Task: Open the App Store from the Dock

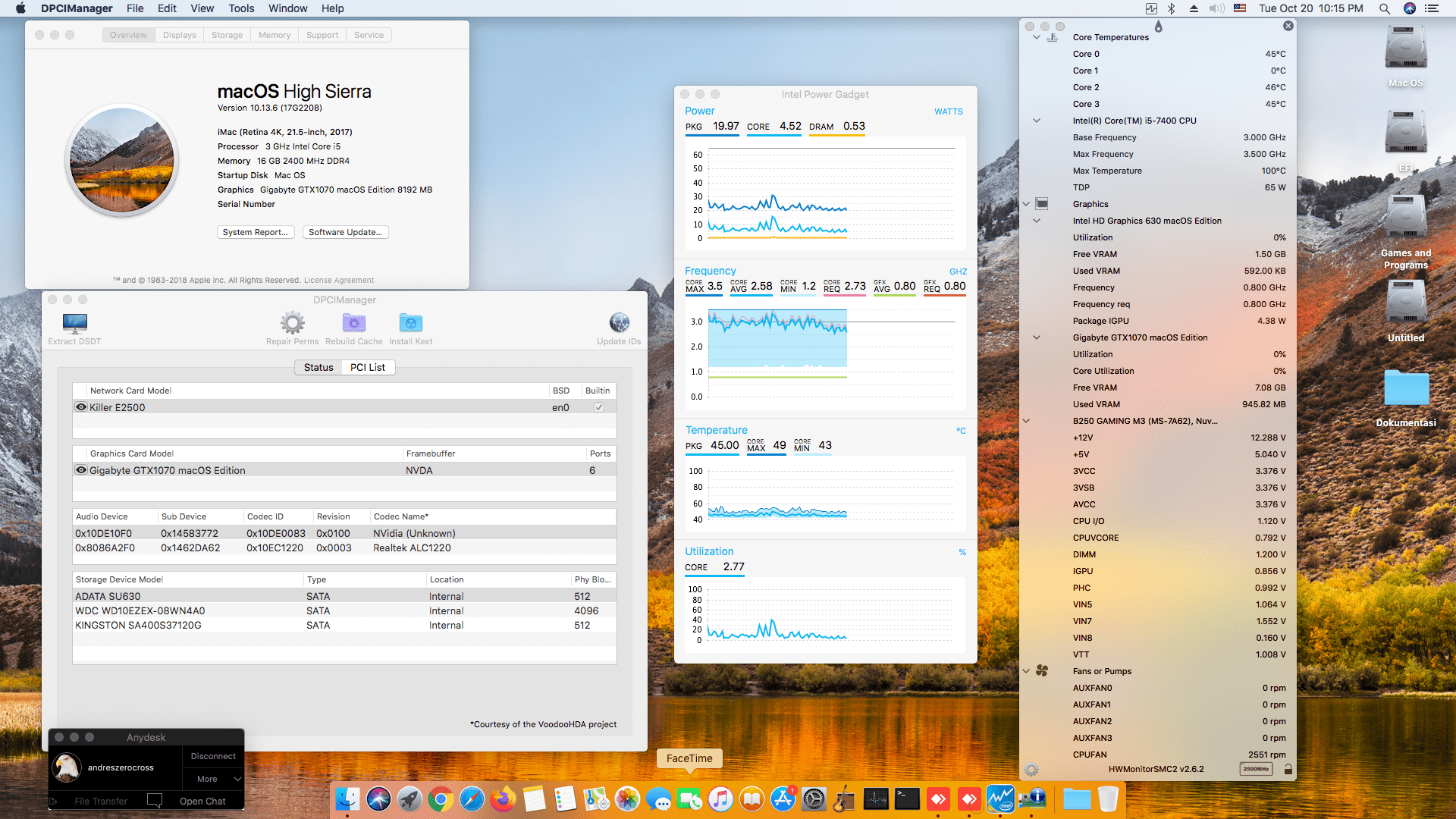Action: tap(783, 799)
